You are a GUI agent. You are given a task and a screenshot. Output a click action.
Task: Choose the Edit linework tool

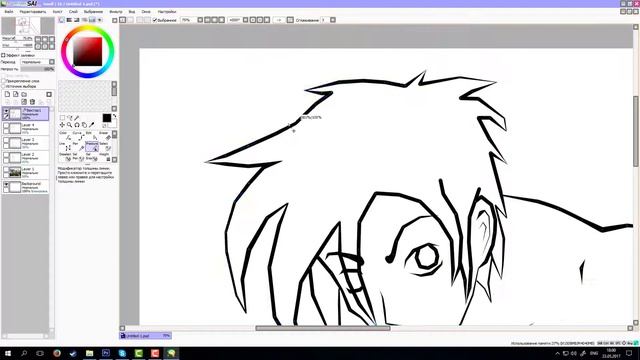tap(92, 136)
